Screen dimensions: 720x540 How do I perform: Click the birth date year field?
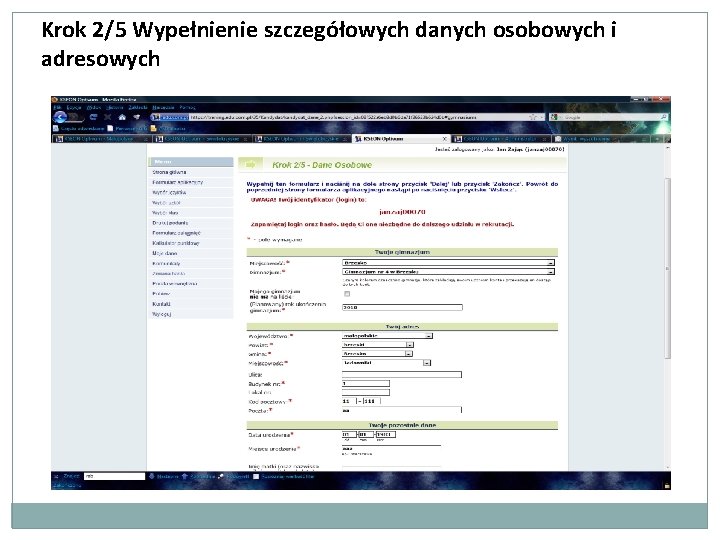pos(386,434)
